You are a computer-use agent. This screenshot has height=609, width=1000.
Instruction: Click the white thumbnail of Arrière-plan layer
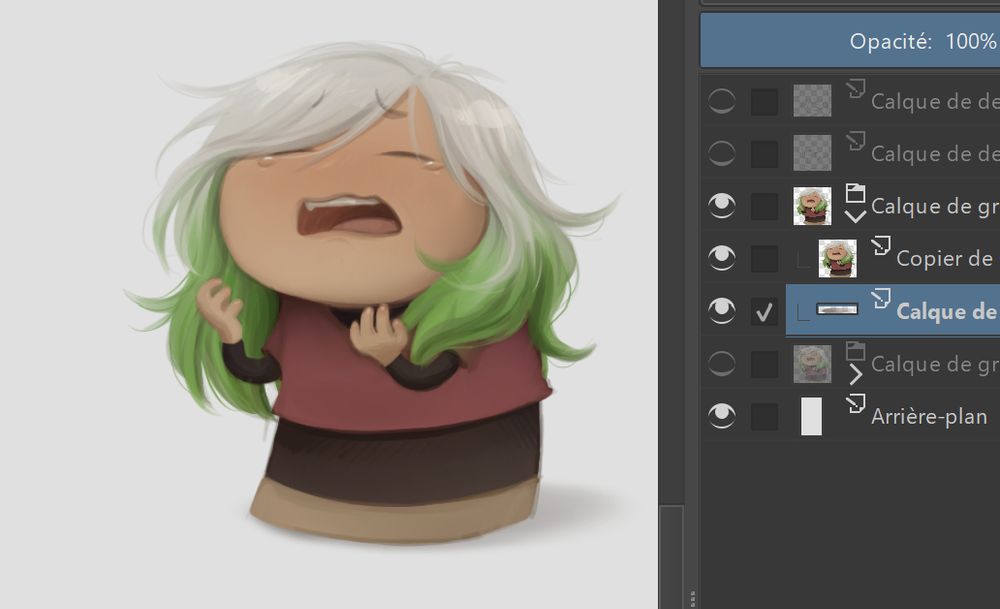[x=811, y=416]
